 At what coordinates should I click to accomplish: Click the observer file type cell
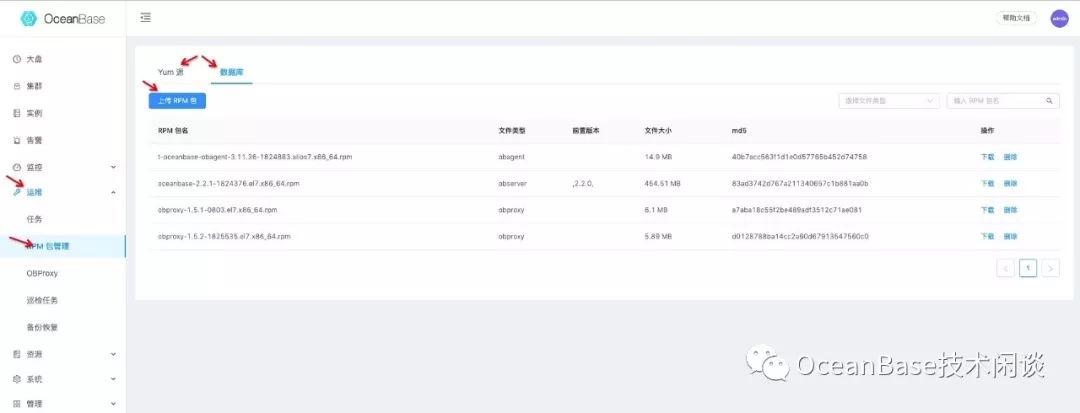tap(512, 184)
